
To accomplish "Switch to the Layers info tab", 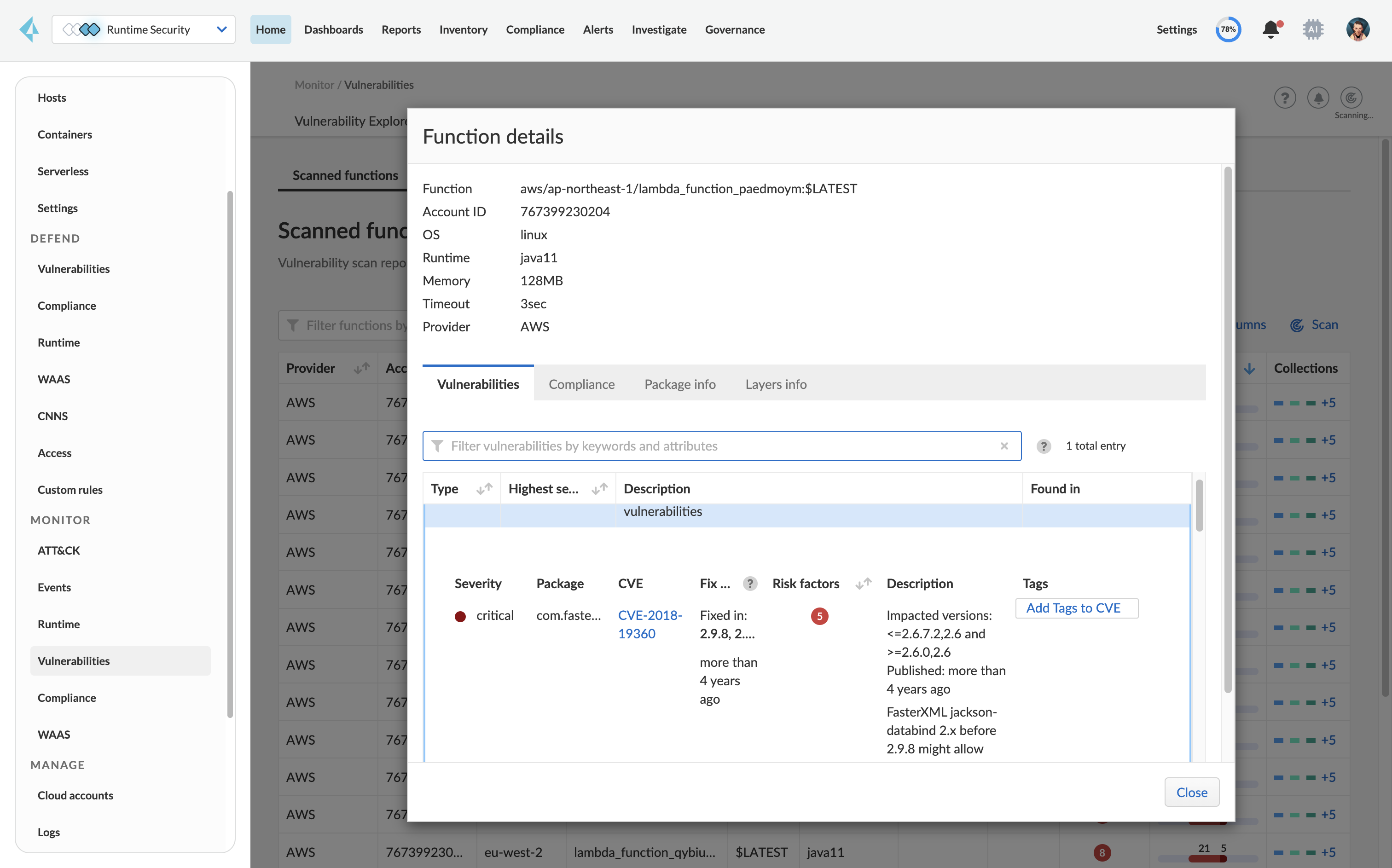I will [x=776, y=384].
